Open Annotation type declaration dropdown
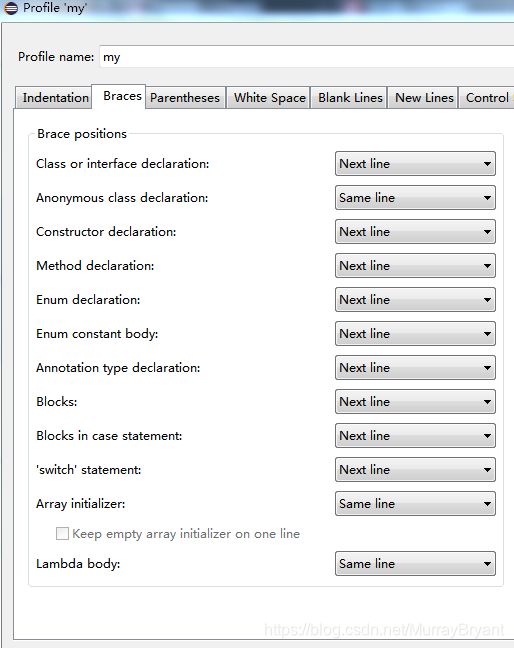 (415, 367)
